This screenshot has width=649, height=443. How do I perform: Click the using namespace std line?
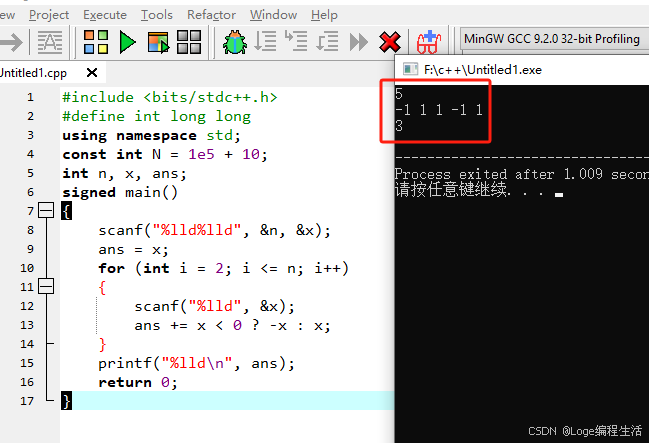point(151,135)
